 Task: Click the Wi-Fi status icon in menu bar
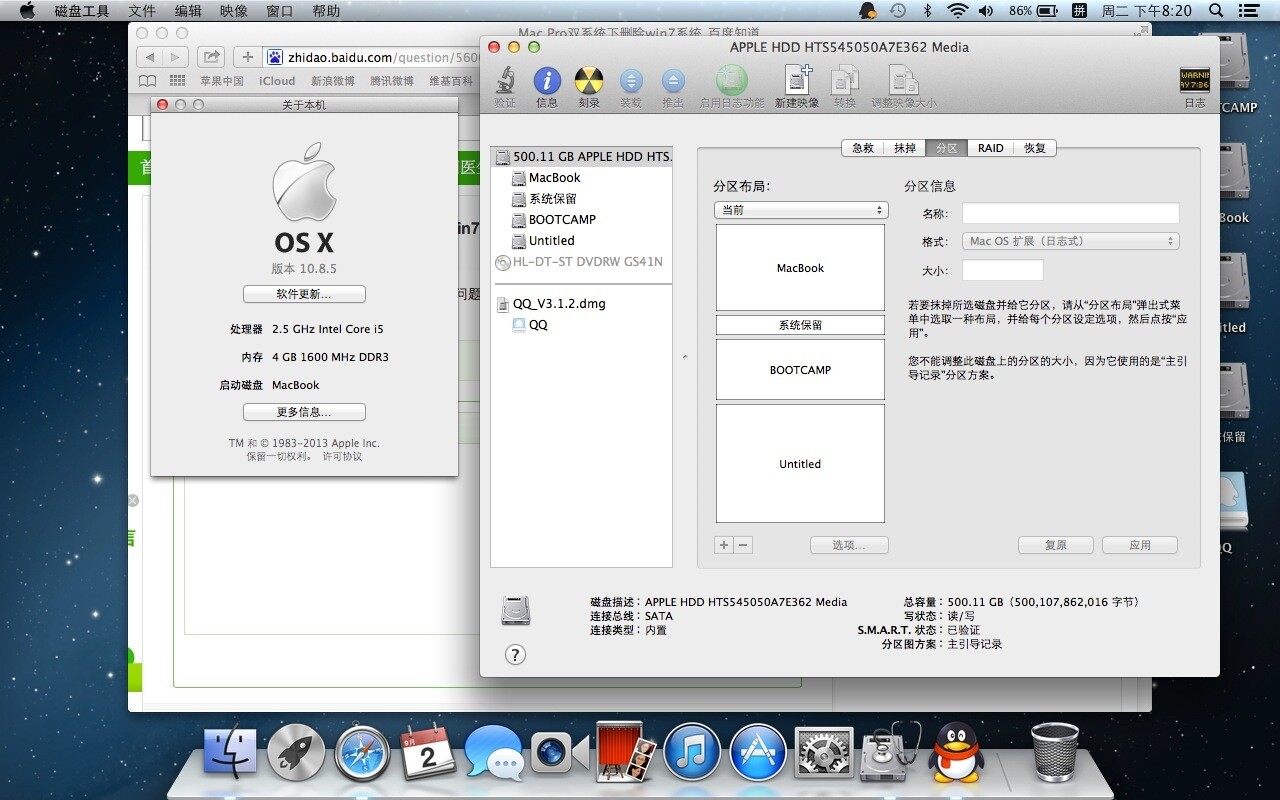click(958, 11)
